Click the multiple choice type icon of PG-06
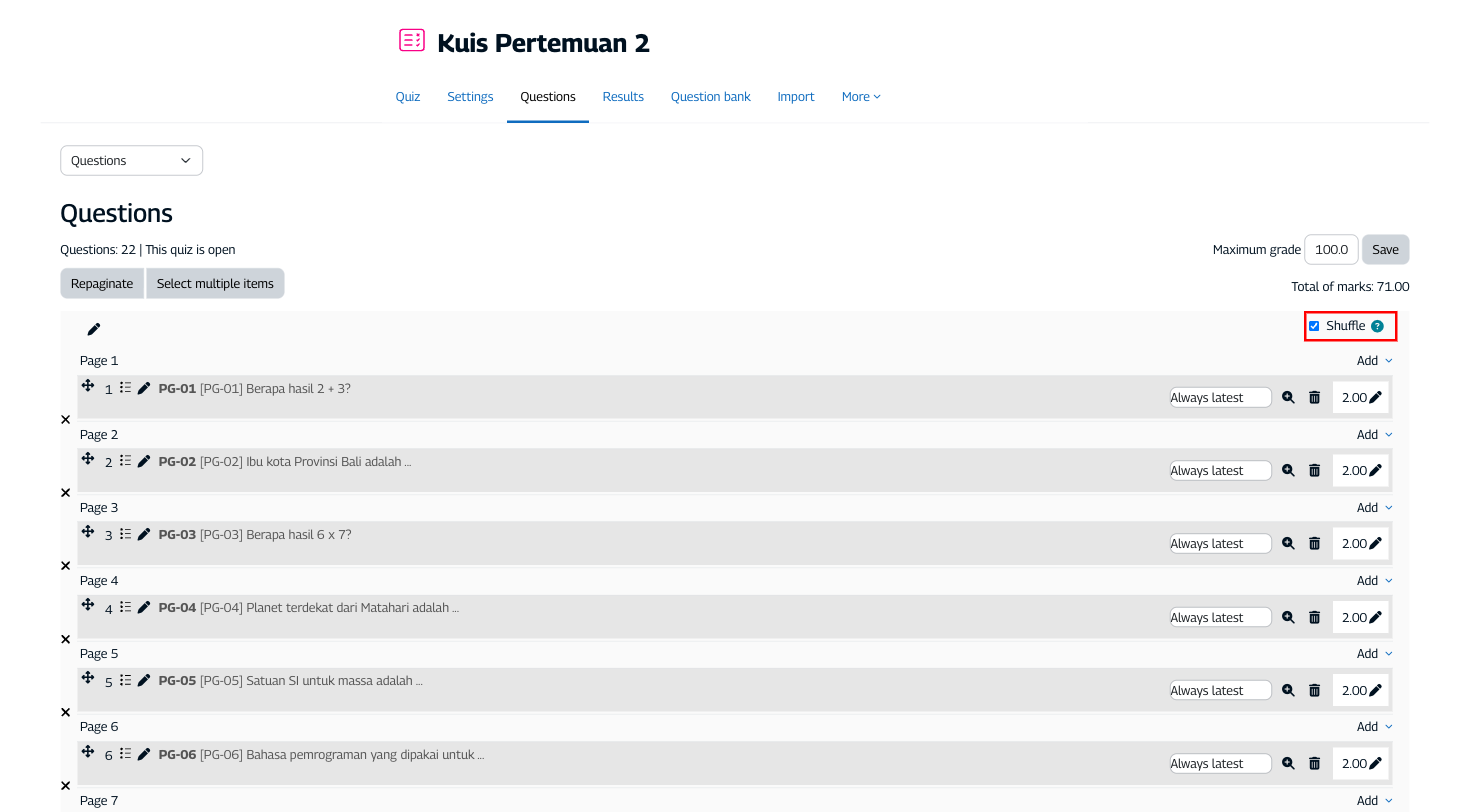This screenshot has height=812, width=1470. 125,754
